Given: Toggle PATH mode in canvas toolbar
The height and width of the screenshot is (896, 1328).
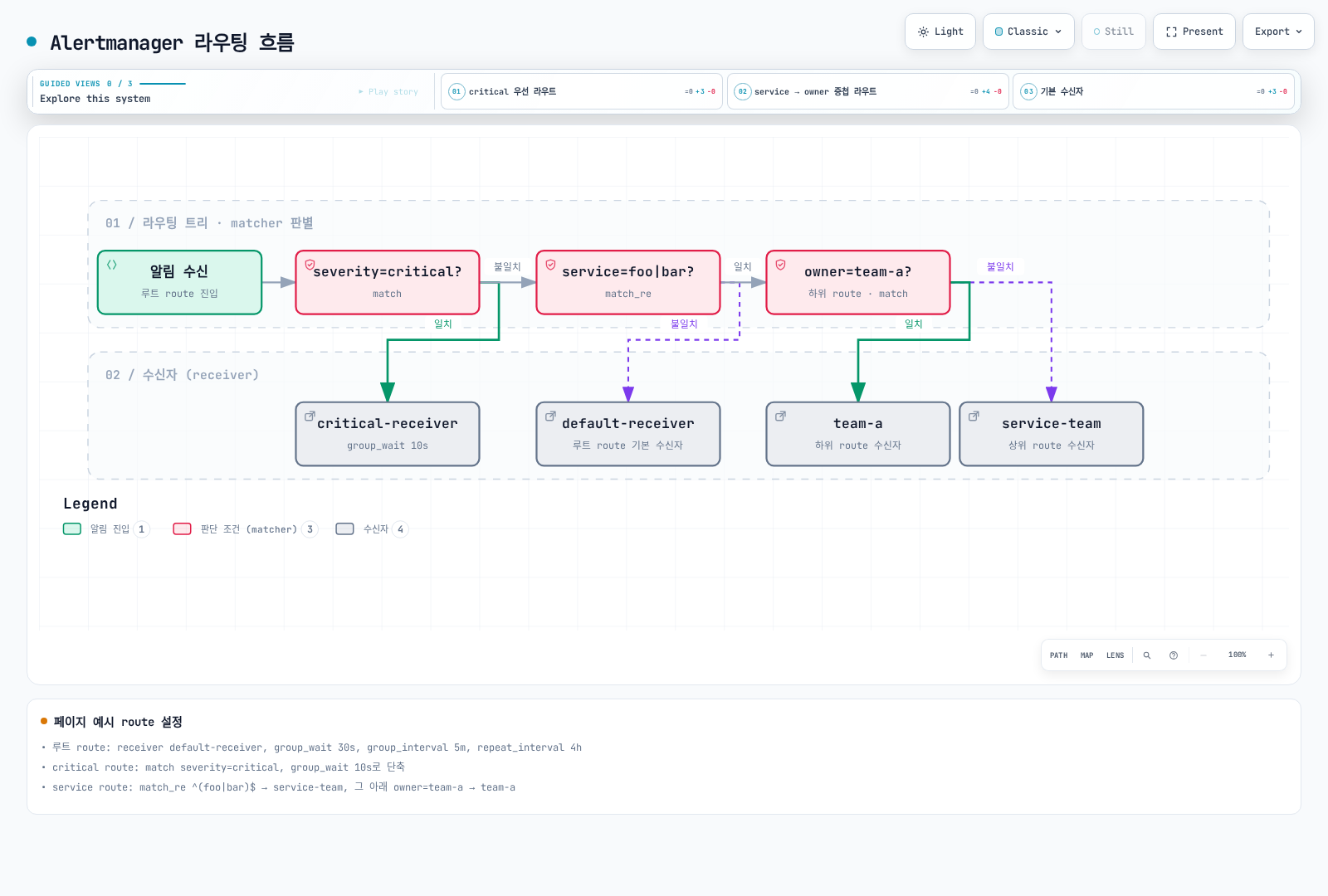Looking at the screenshot, I should pos(1059,655).
